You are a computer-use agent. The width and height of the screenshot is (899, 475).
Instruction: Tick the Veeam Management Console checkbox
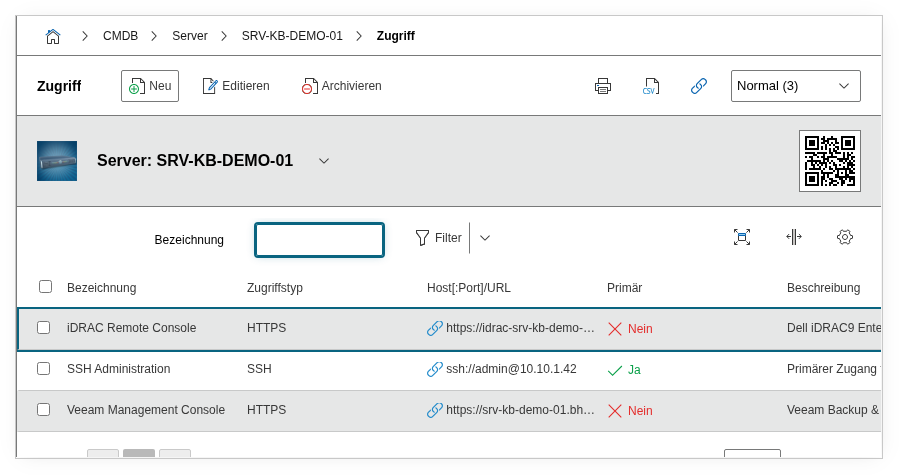(x=44, y=410)
